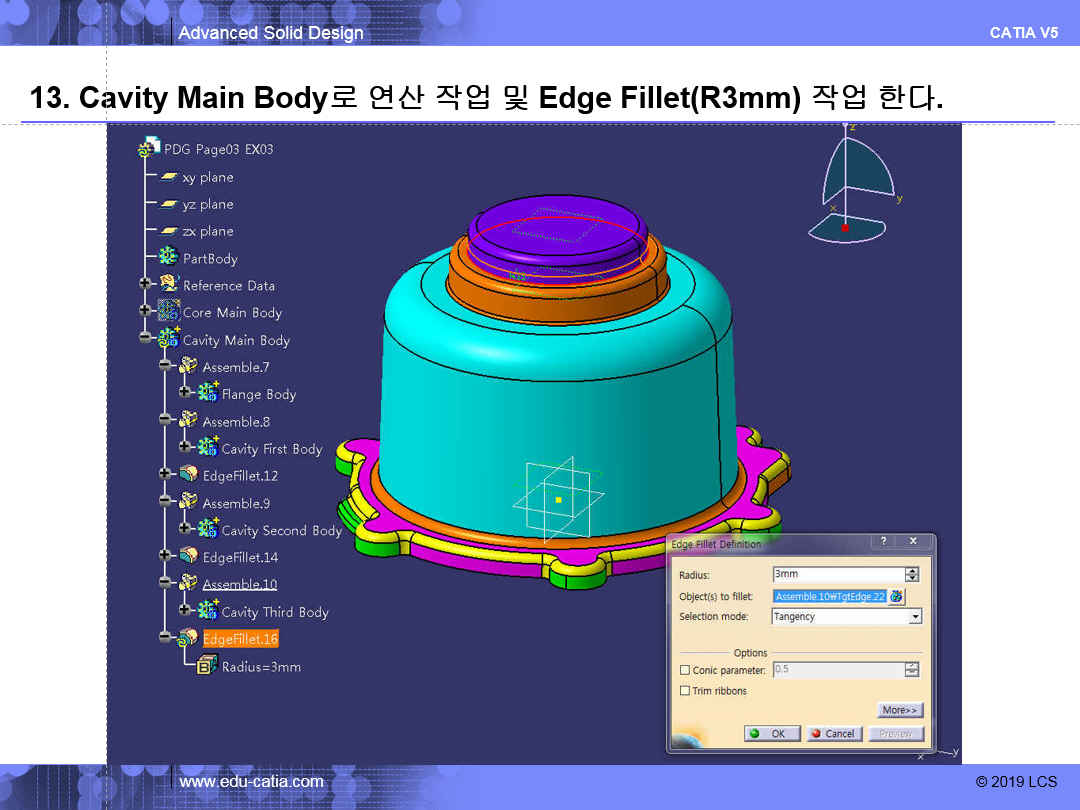Enable the Conic parameter checkbox
The height and width of the screenshot is (810, 1080).
point(685,670)
